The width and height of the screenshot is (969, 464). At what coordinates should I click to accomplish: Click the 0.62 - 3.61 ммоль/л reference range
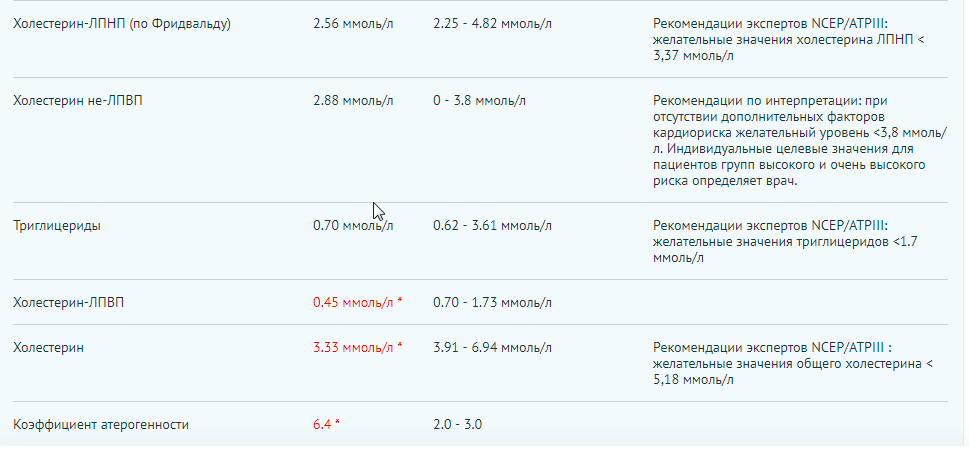click(491, 225)
